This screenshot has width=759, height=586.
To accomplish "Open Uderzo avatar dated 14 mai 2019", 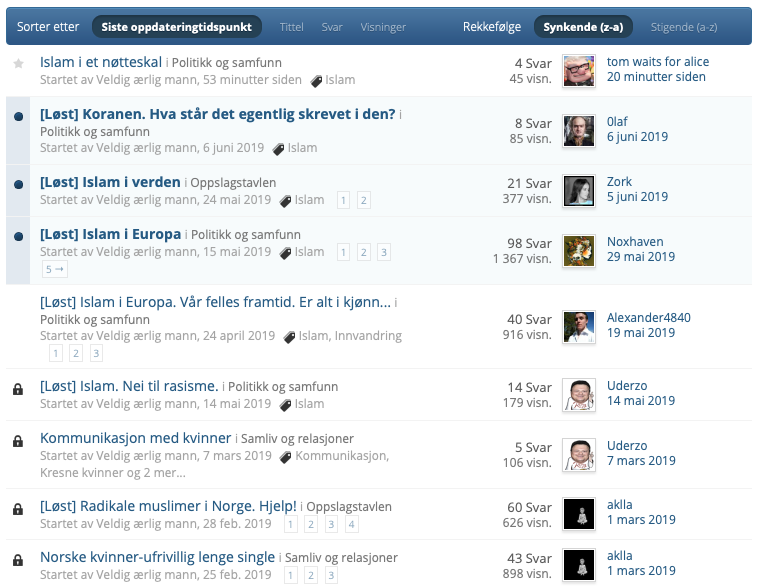I will click(578, 395).
